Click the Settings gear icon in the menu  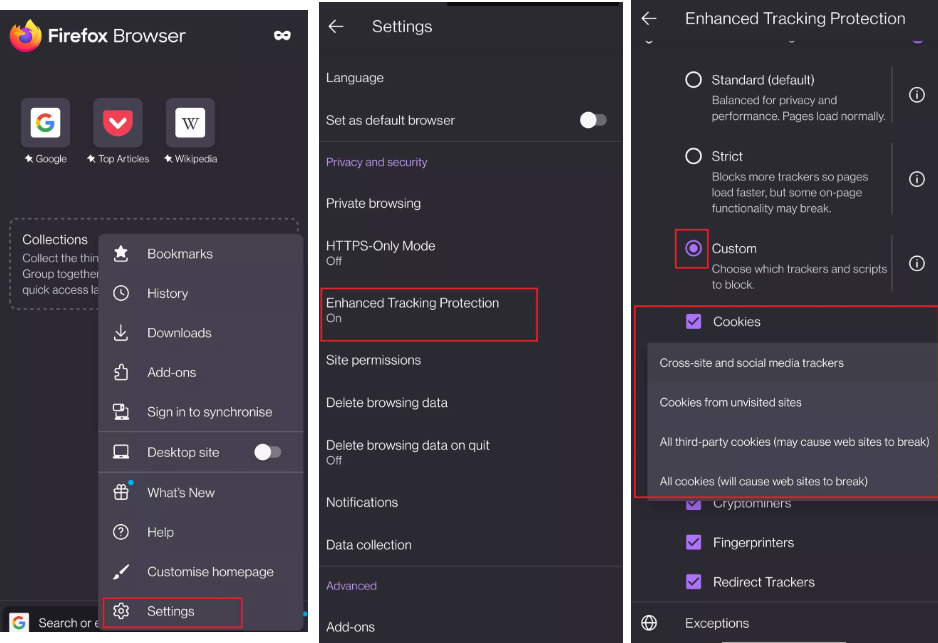coord(121,611)
